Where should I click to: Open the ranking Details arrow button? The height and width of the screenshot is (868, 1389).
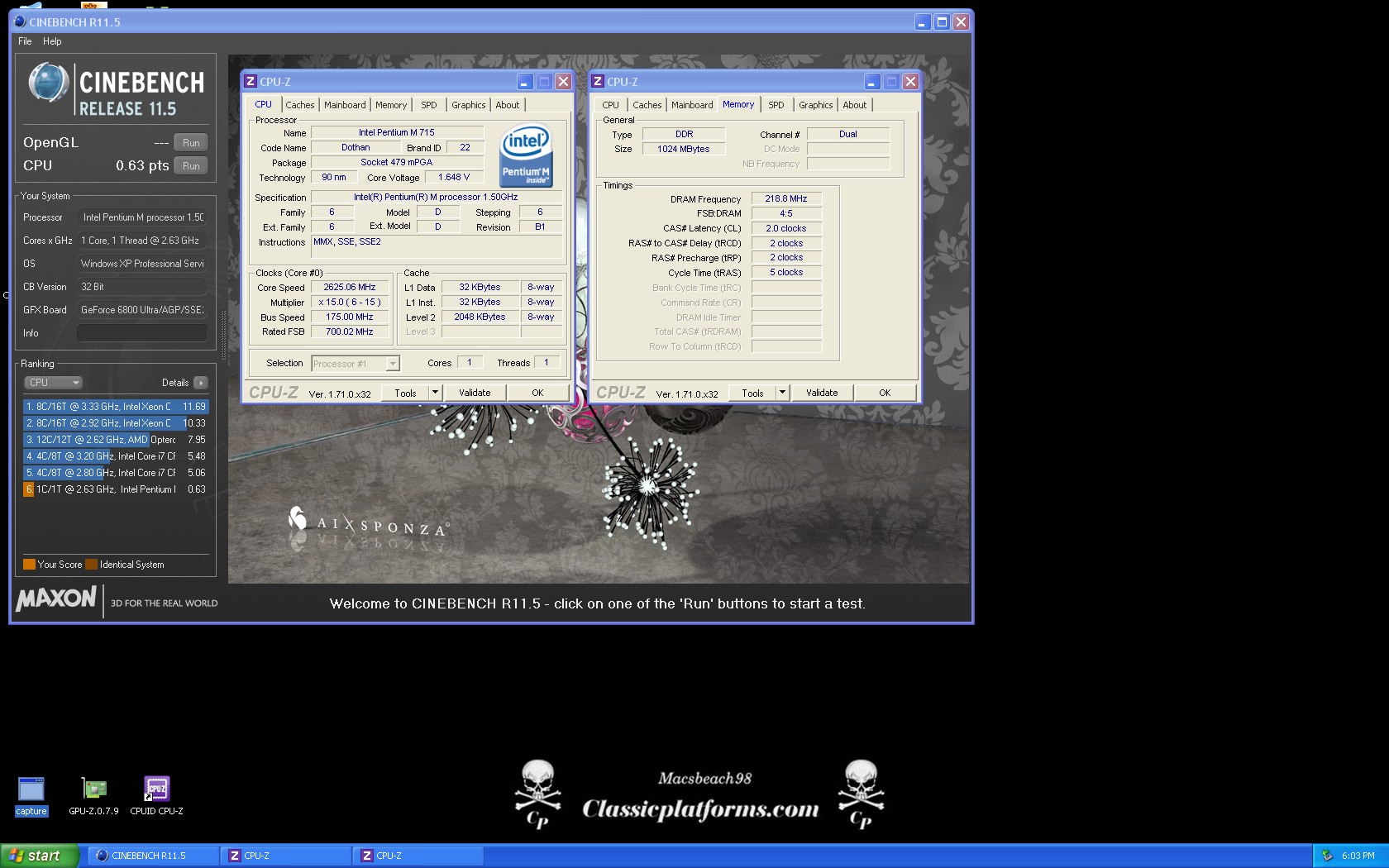point(200,383)
